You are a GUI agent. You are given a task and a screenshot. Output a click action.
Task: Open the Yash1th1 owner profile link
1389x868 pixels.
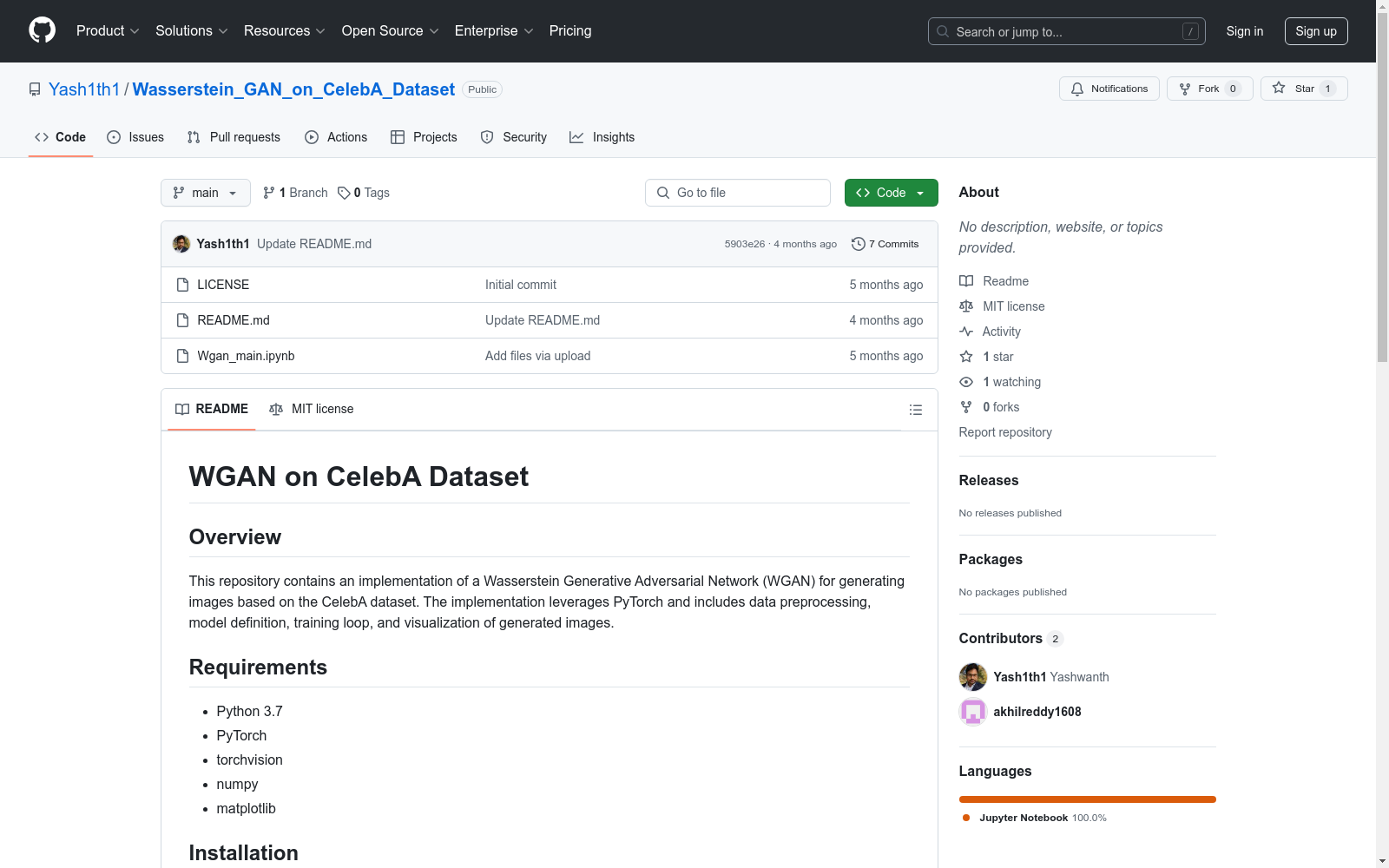tap(84, 89)
